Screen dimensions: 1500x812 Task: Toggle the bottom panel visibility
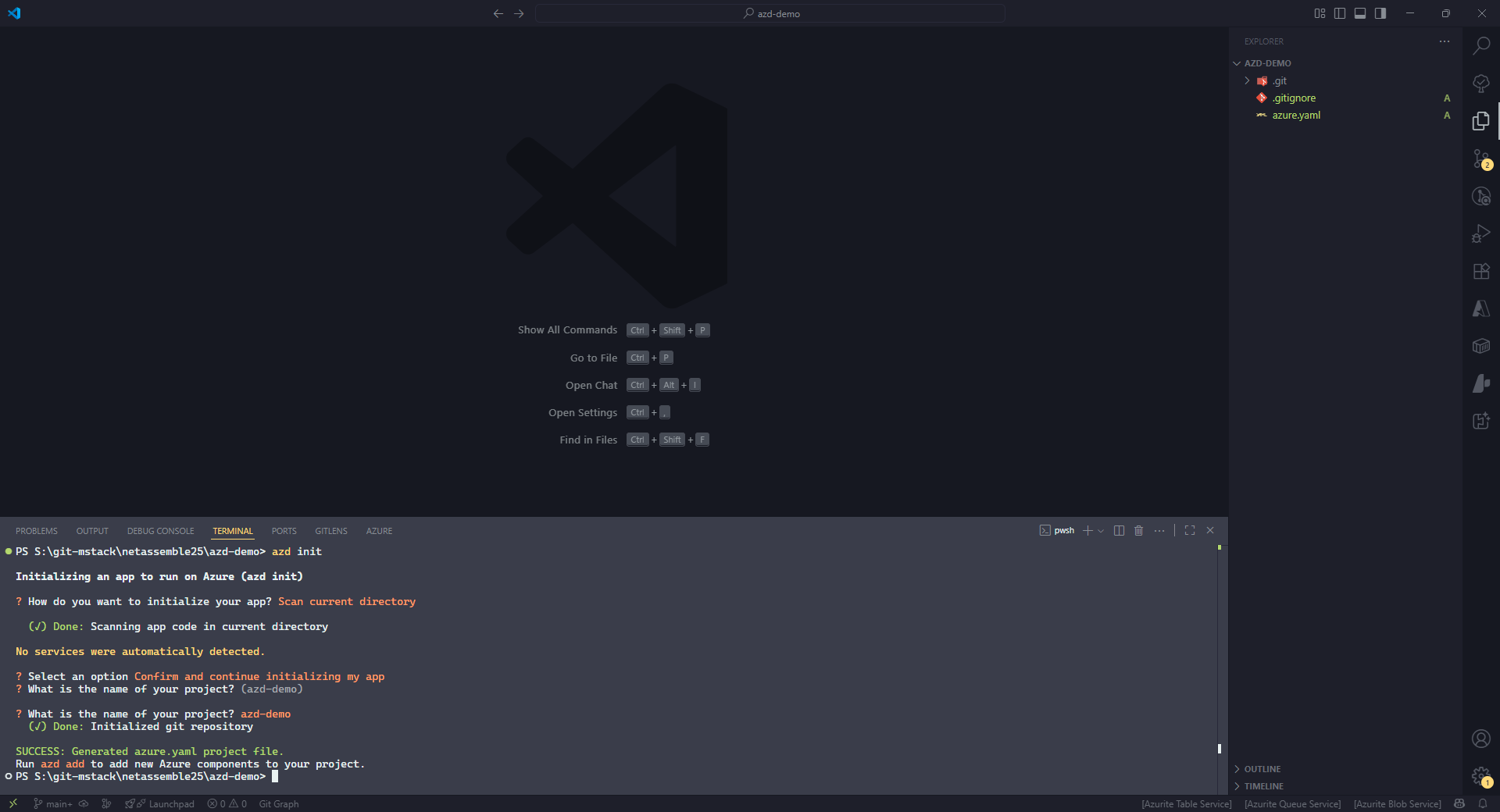tap(1360, 13)
